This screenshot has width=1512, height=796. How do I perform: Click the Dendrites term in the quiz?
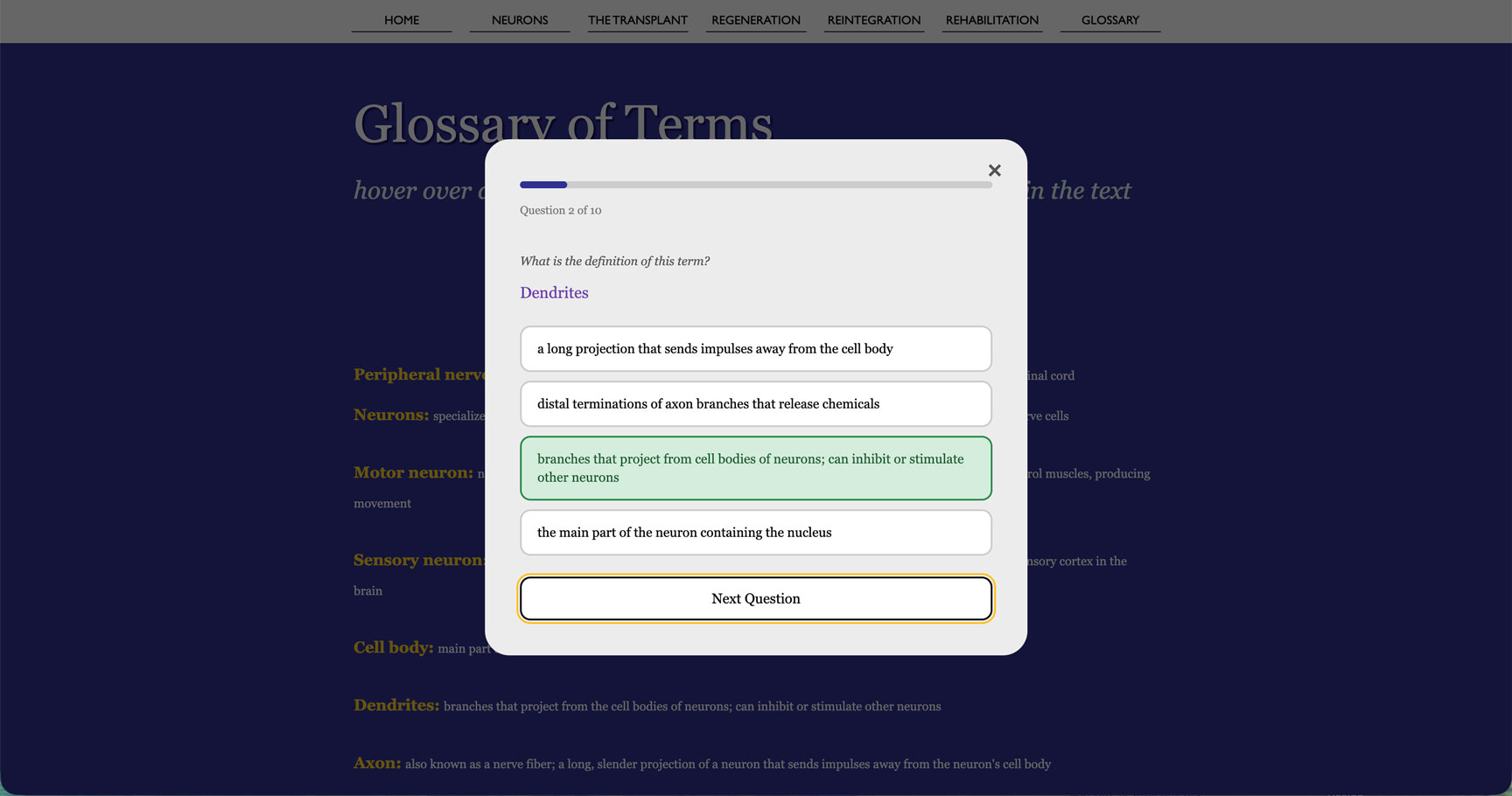click(x=554, y=292)
